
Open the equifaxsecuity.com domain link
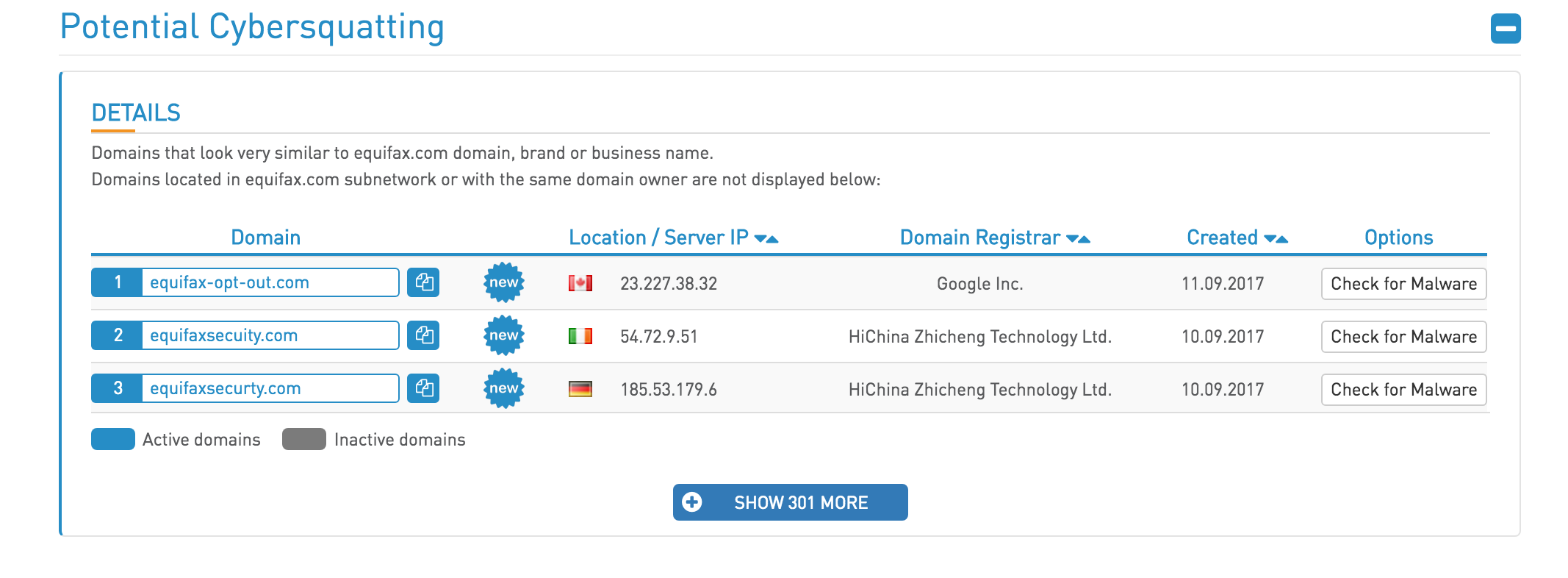point(223,335)
